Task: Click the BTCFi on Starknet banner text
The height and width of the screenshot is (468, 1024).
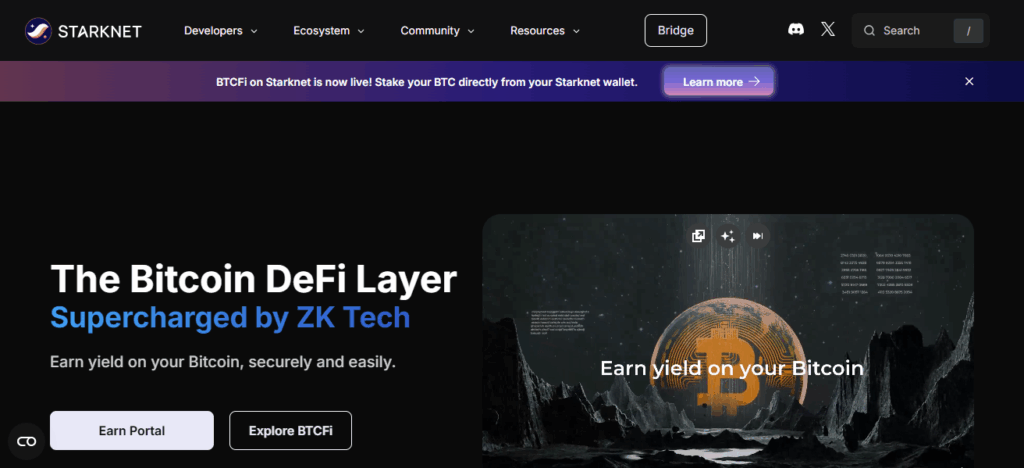Action: [x=426, y=82]
